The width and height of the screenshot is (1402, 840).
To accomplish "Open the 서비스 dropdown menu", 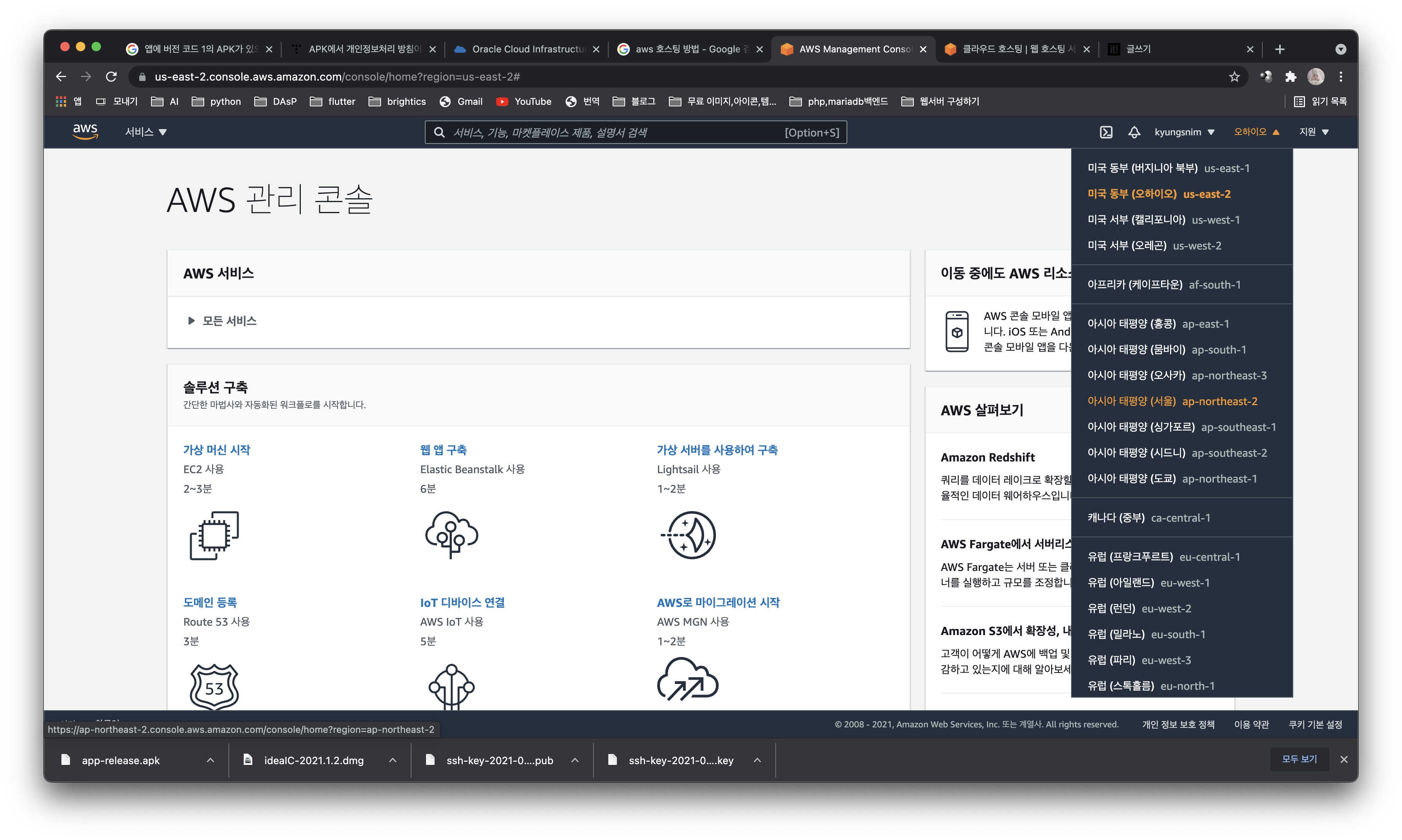I will [x=146, y=132].
